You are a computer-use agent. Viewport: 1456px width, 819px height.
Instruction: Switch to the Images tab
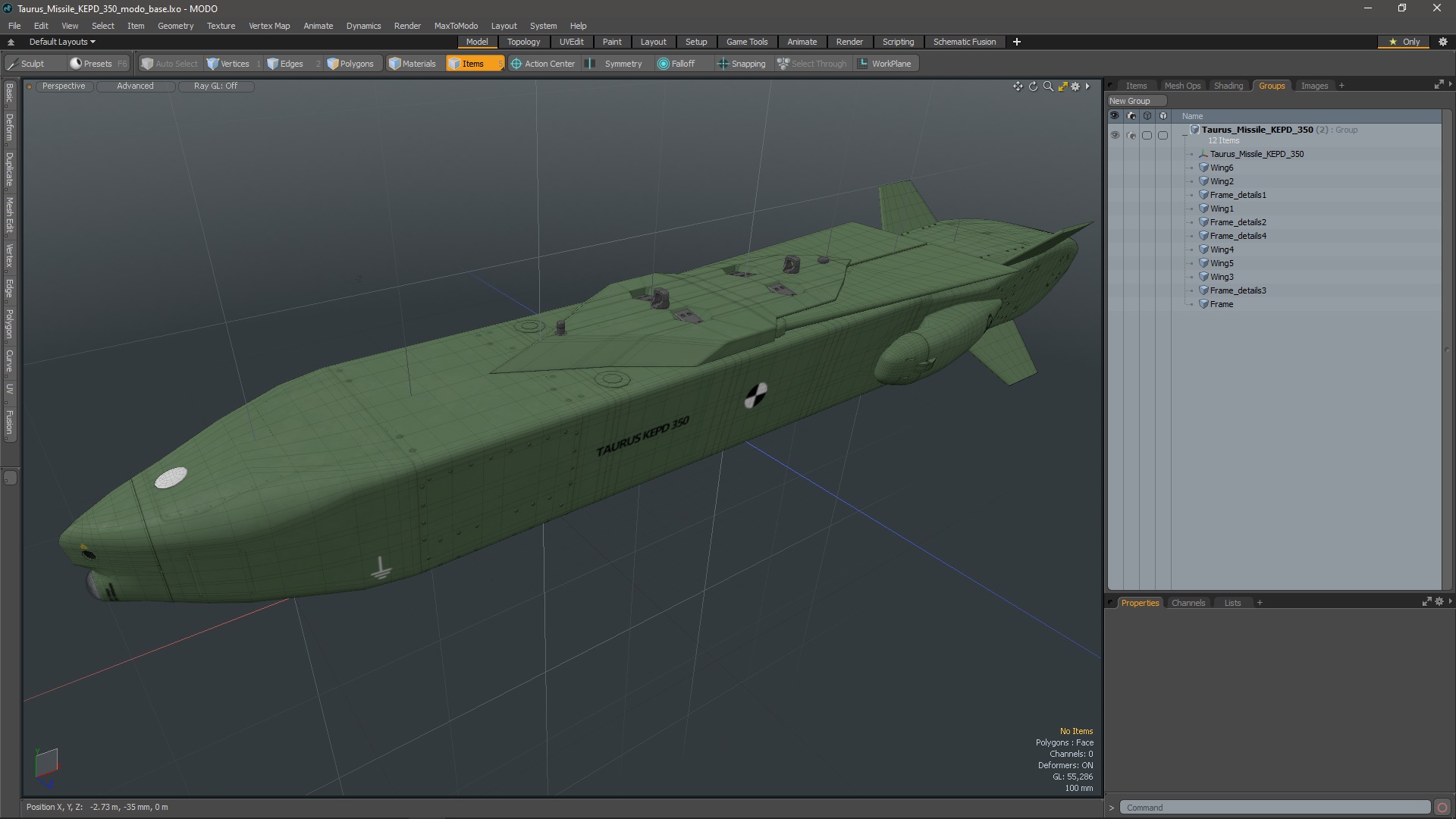[x=1314, y=86]
